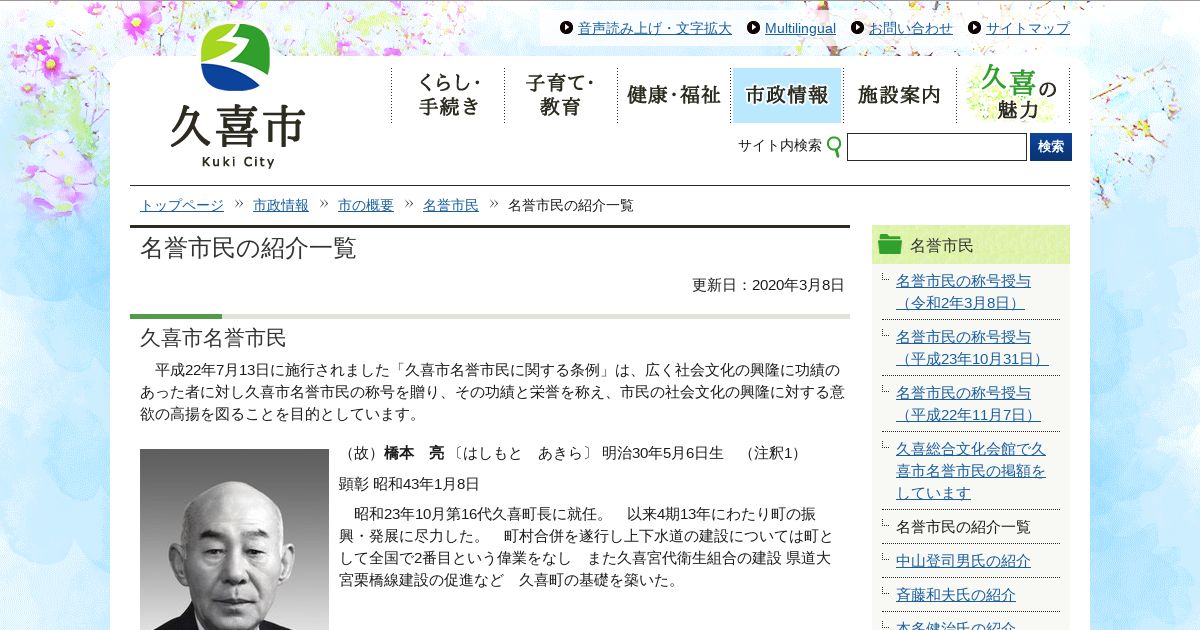Go to 名誉市民 breadcrumb link
Screen dimensions: 1200x630
tap(451, 205)
